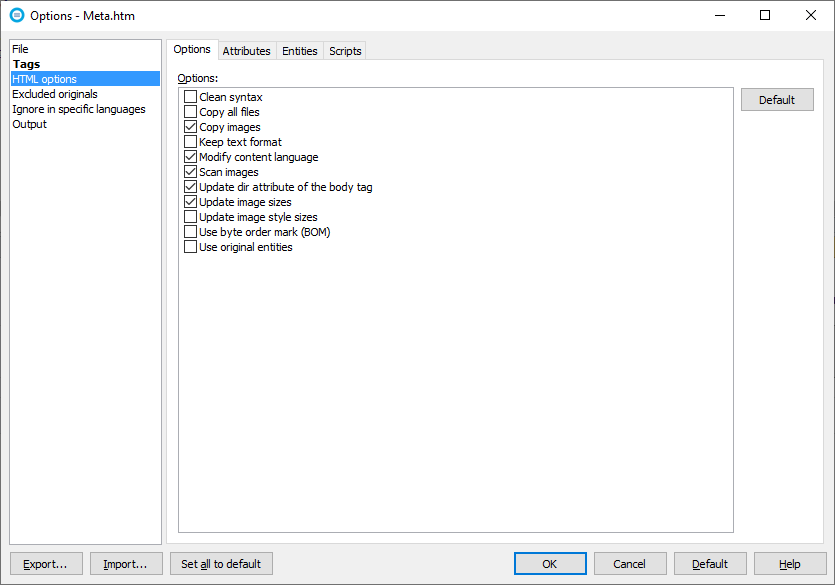
Task: Enable the Clean syntax checkbox
Action: click(x=190, y=97)
